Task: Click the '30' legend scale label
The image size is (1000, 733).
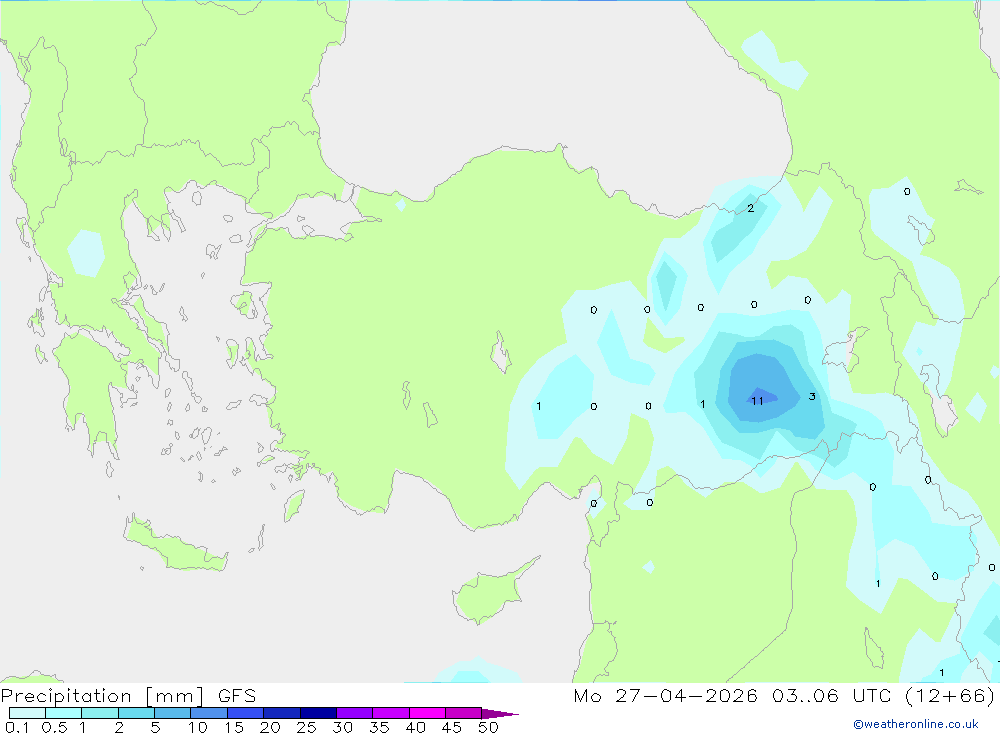Action: [343, 727]
